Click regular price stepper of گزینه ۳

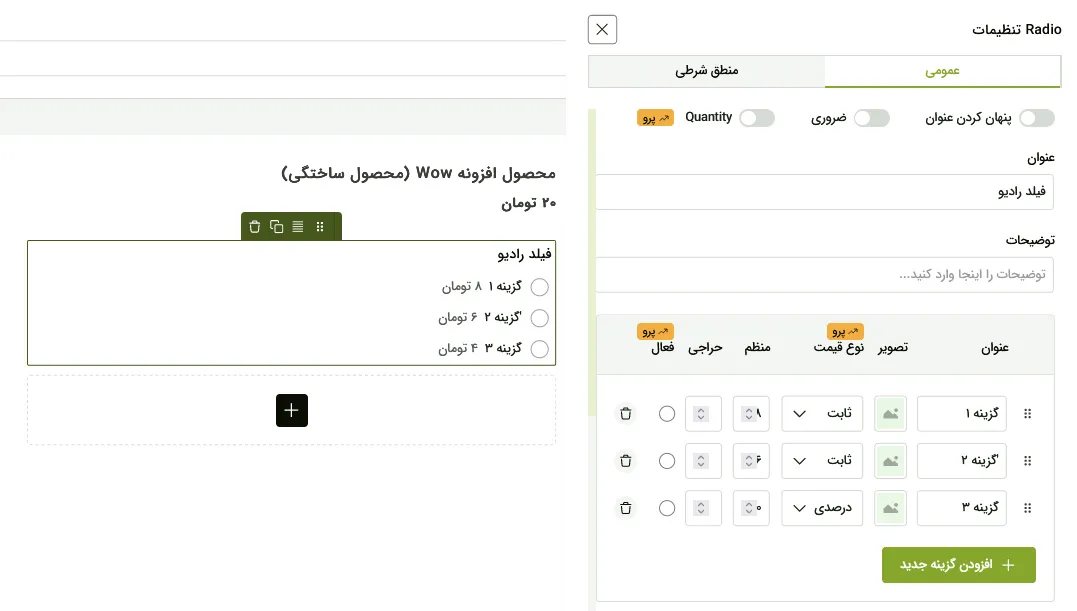pos(749,509)
